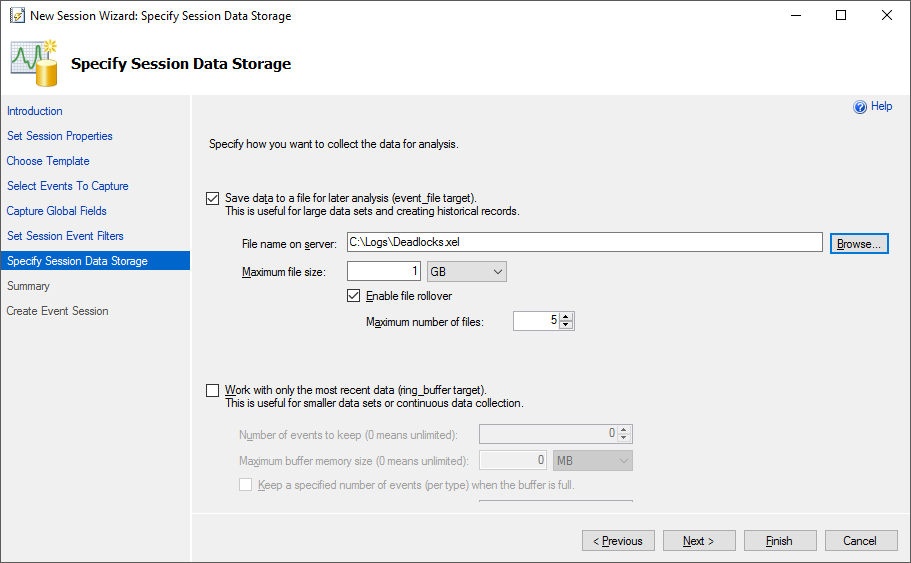The image size is (911, 563).
Task: Click the session data storage header icon
Action: [34, 63]
